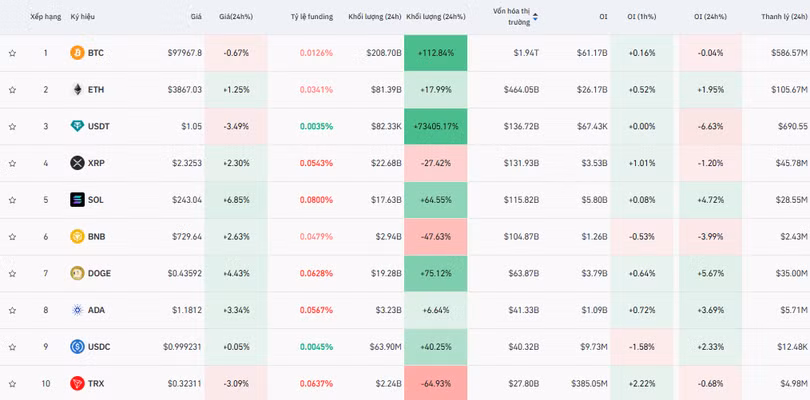This screenshot has height=400, width=810.
Task: Star the ETH row as favorite
Action: 12,90
